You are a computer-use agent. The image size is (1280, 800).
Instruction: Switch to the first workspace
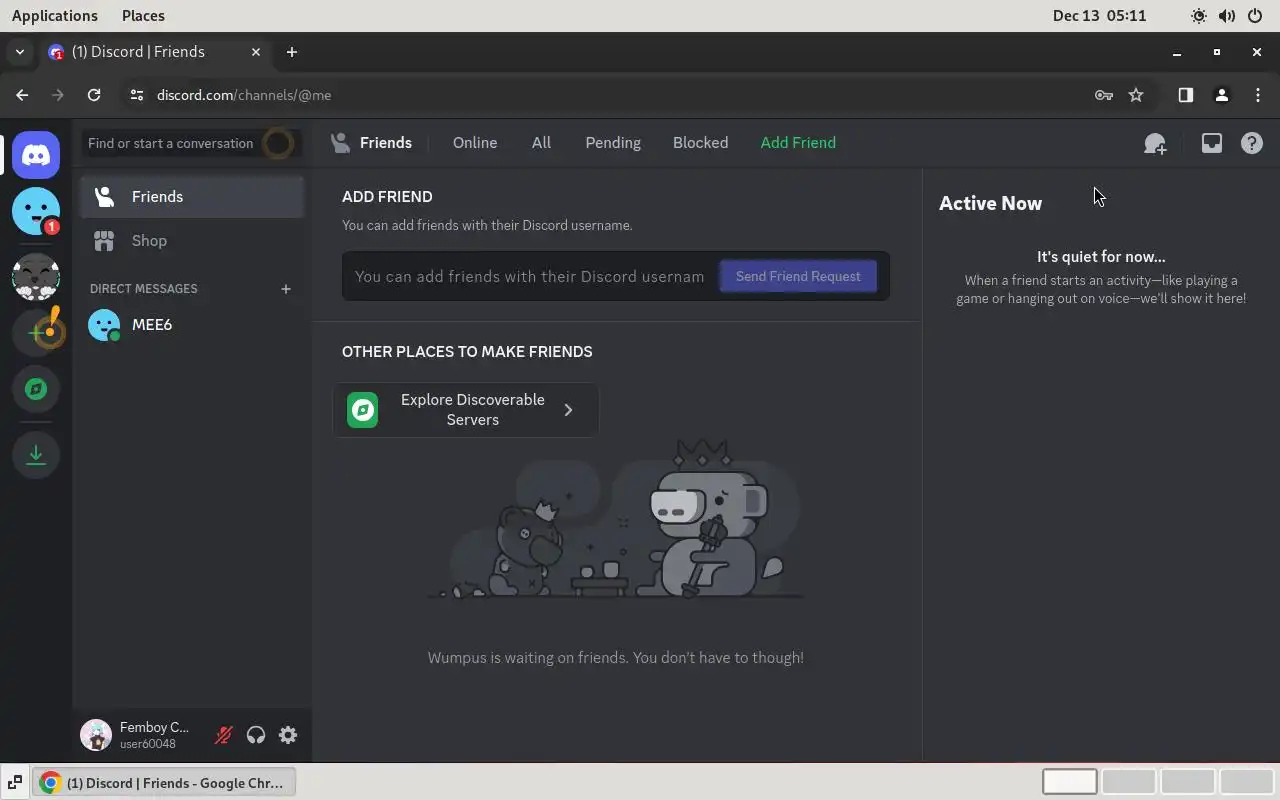(1070, 782)
